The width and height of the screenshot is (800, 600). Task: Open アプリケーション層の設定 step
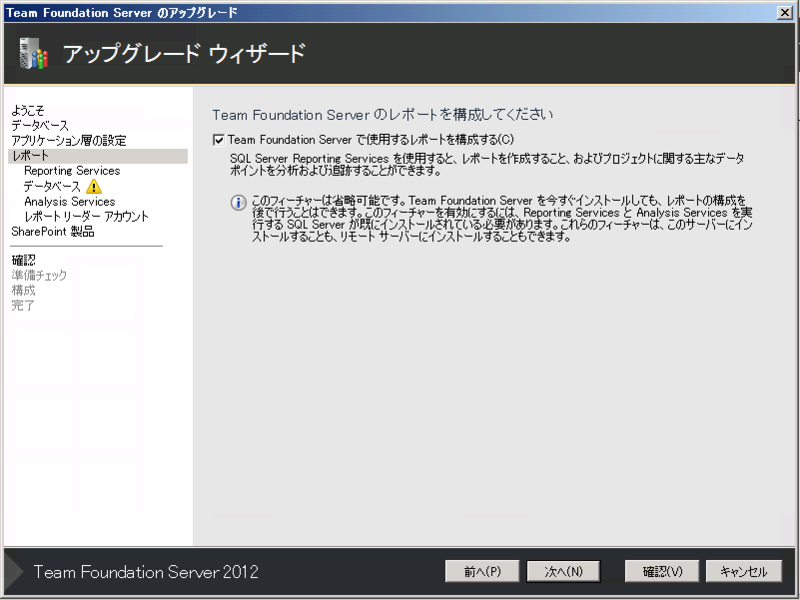(69, 140)
